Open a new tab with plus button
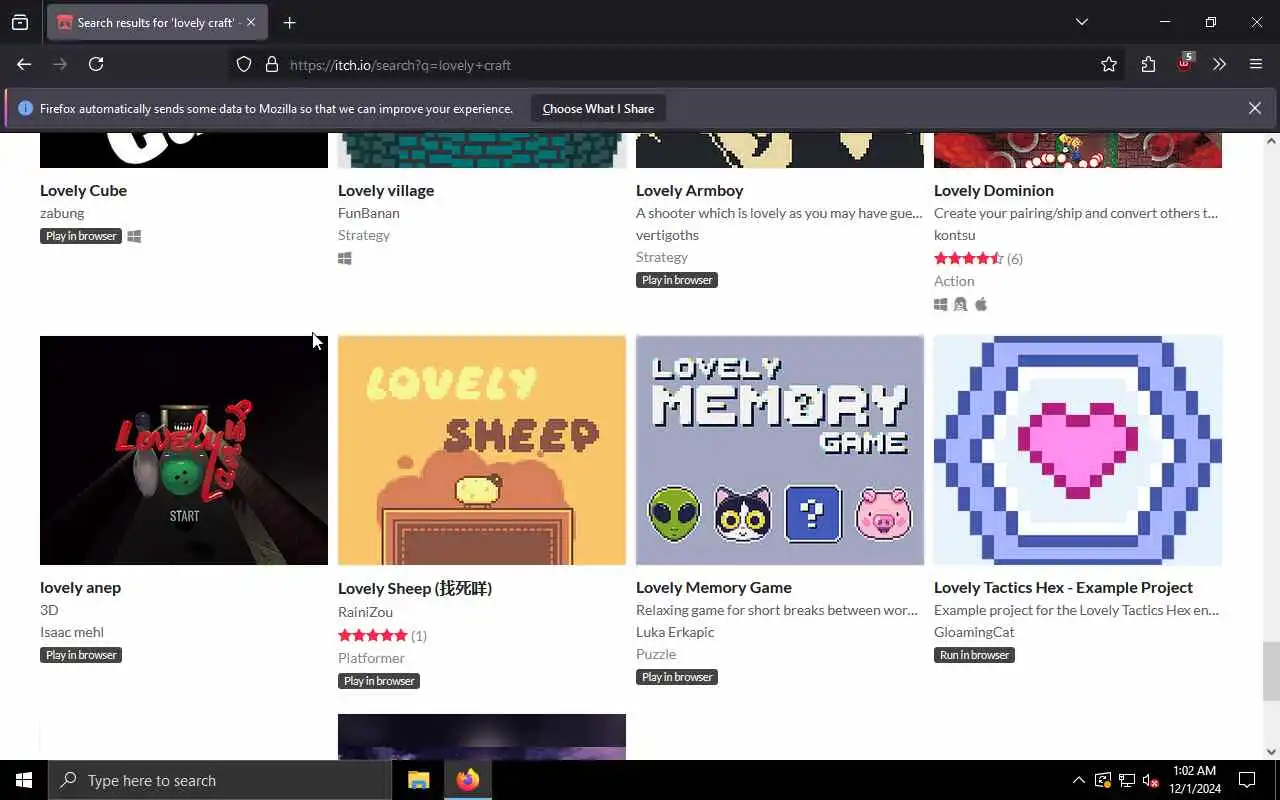The image size is (1280, 800). (x=289, y=22)
